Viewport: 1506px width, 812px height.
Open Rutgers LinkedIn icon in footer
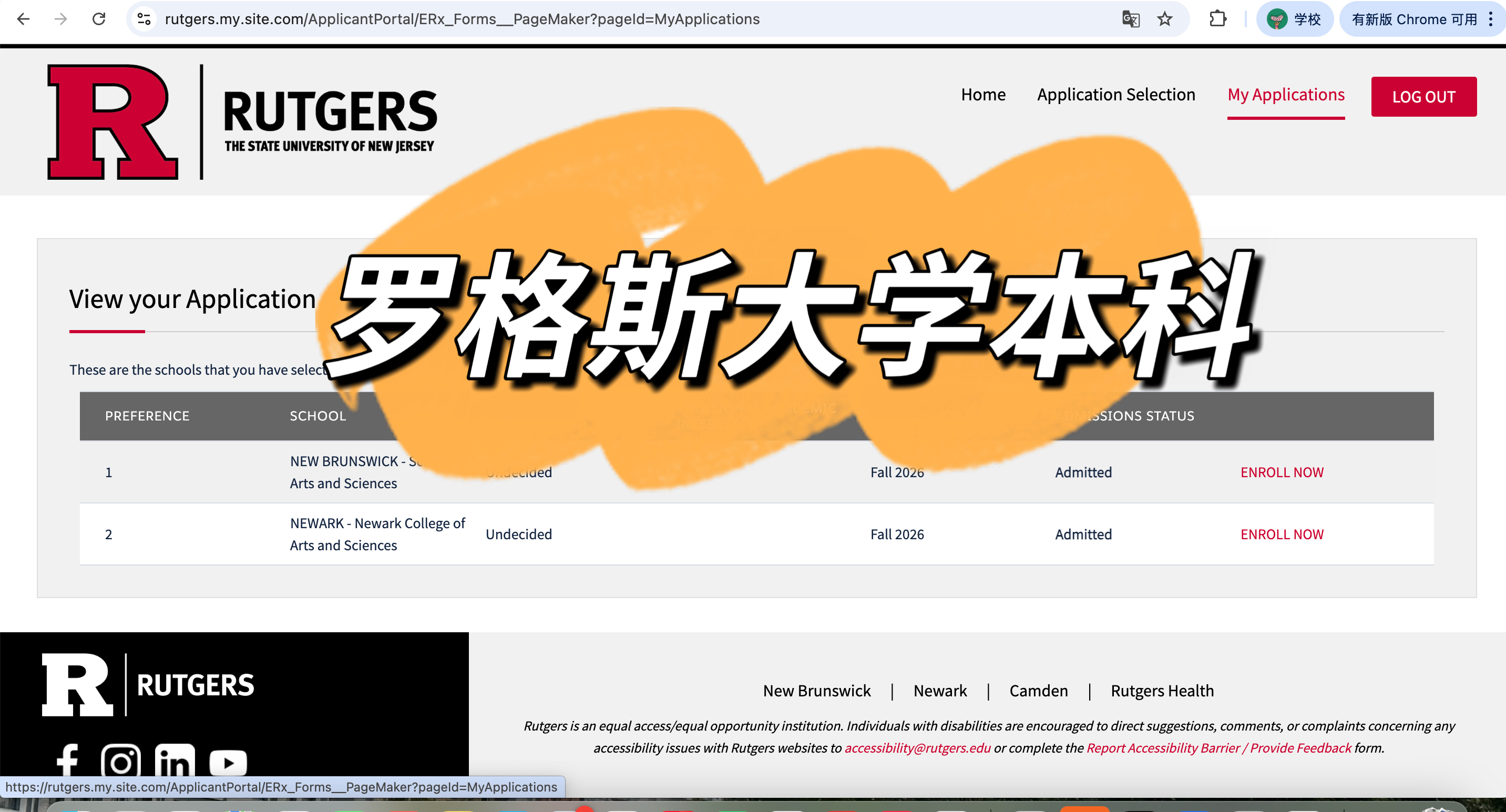click(x=175, y=760)
